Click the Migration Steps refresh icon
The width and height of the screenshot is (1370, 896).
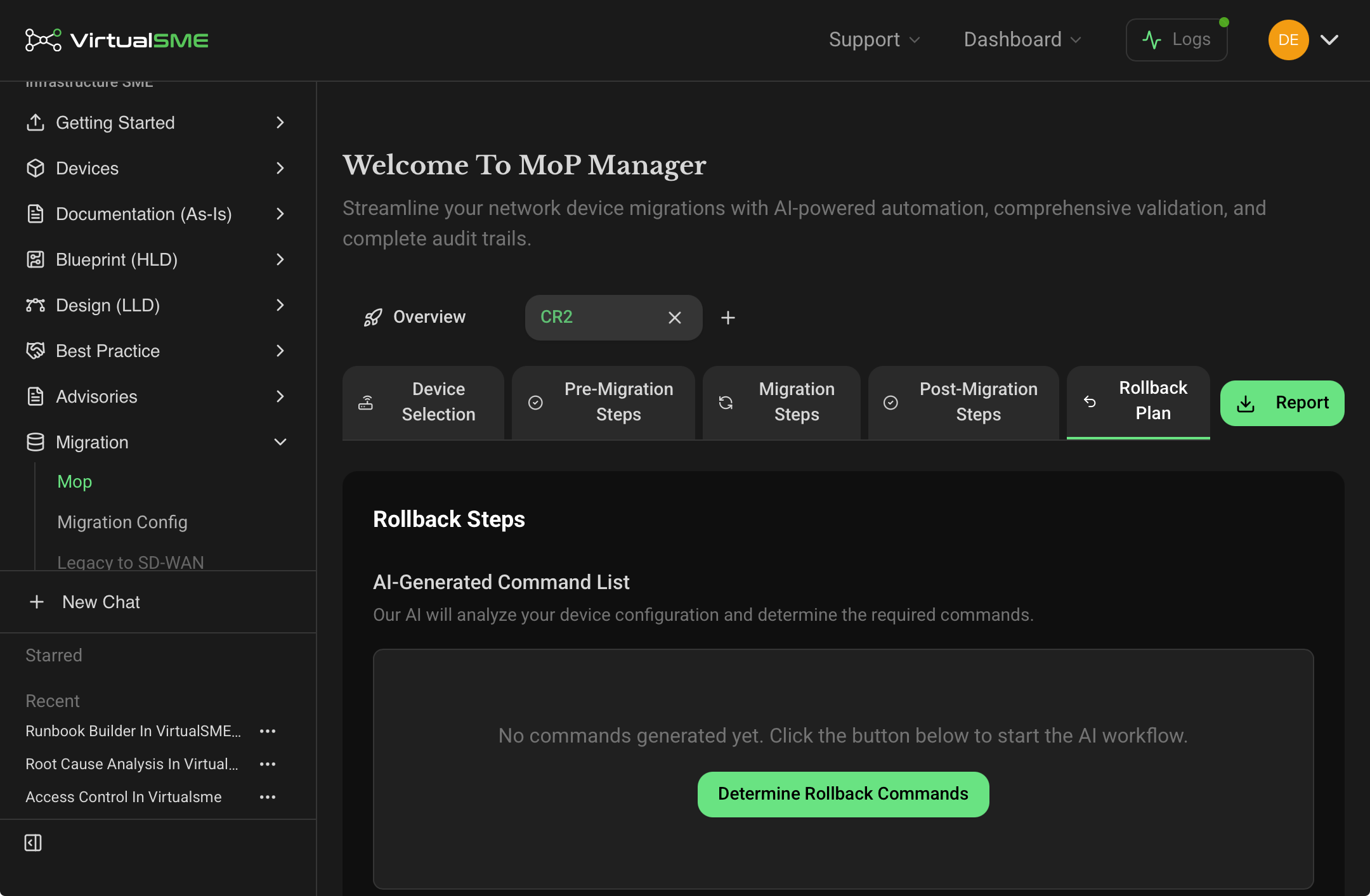(x=726, y=403)
